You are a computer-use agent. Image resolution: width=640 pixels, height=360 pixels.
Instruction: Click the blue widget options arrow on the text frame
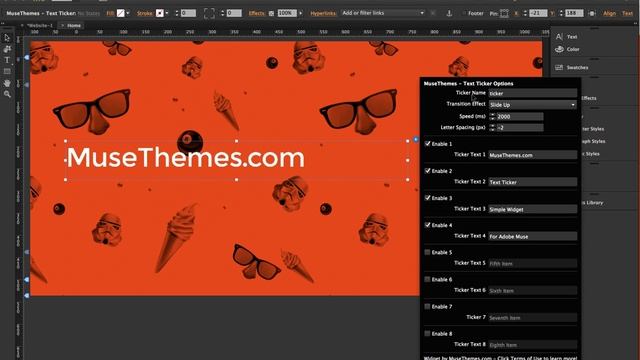click(x=416, y=140)
